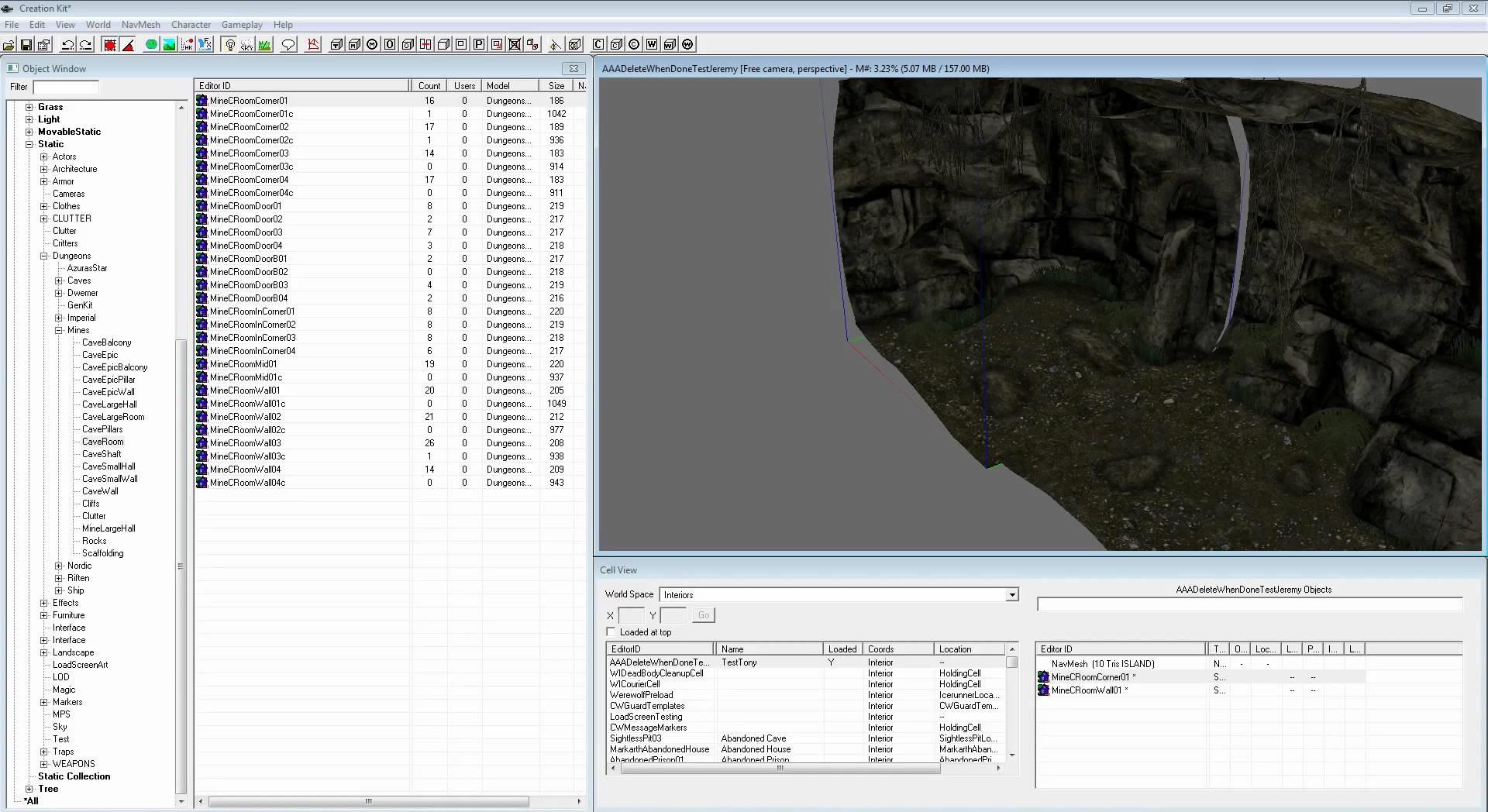Click the linked squares toolbar icon

coord(532,44)
